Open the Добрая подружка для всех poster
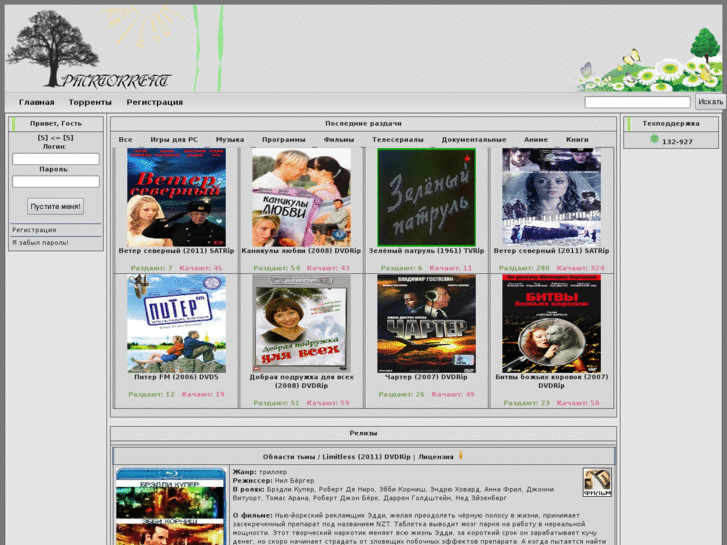 (301, 323)
